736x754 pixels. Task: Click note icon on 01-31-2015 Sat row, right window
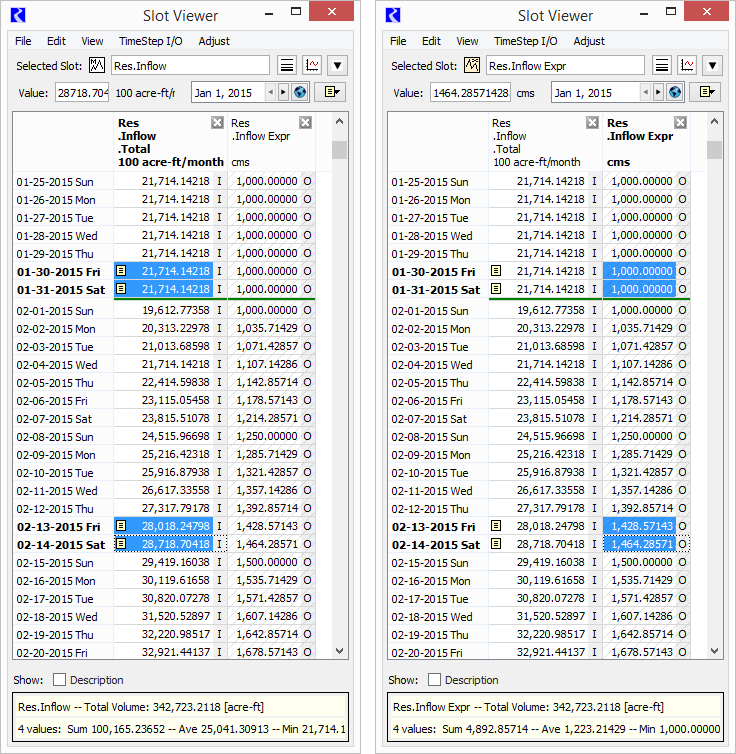click(x=496, y=289)
